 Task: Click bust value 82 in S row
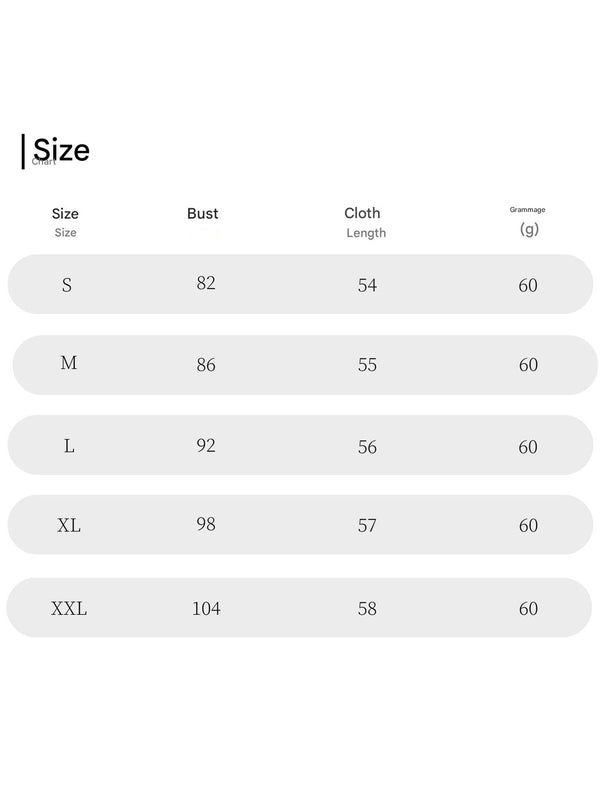(206, 283)
